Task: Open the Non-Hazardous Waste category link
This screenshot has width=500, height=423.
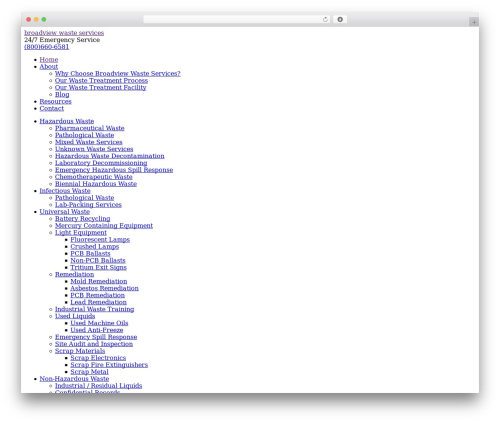Action: click(74, 379)
